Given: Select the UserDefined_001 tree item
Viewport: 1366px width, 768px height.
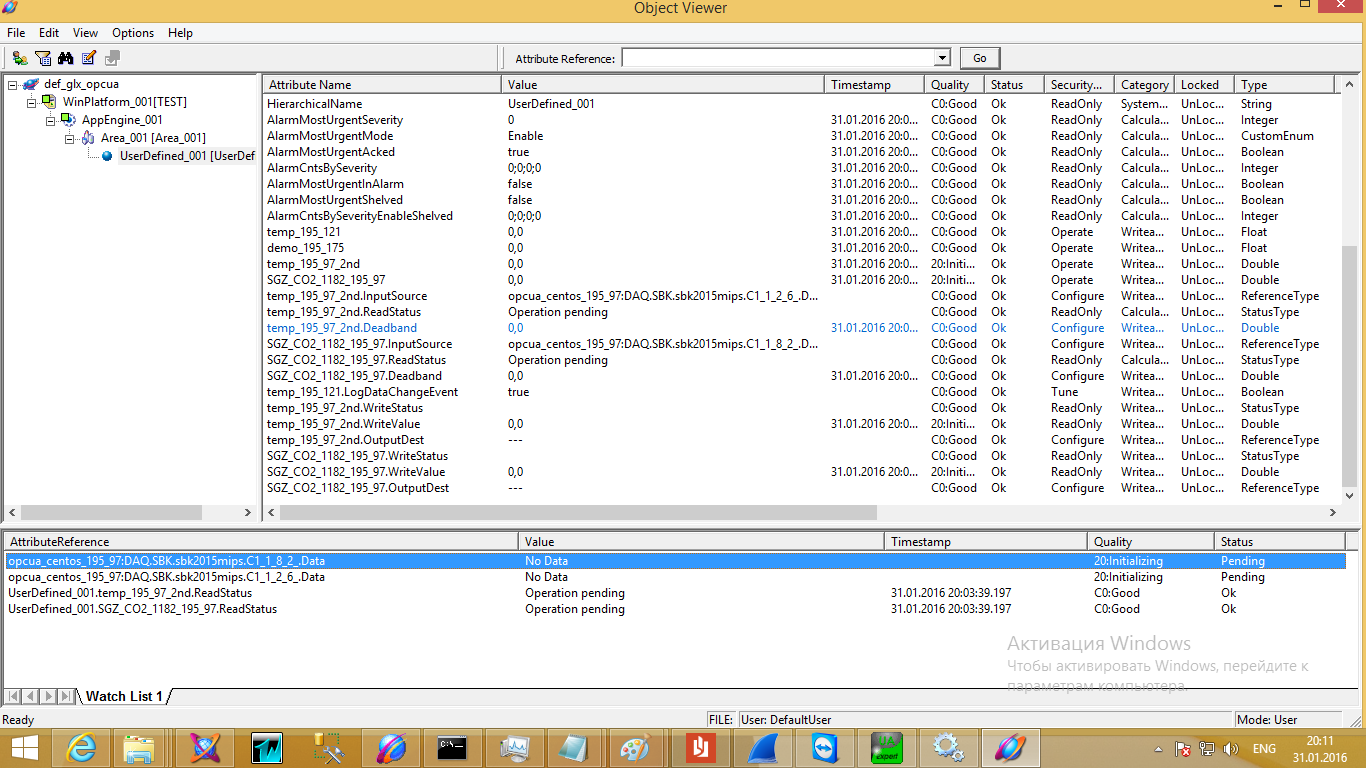Looking at the screenshot, I should (x=186, y=156).
